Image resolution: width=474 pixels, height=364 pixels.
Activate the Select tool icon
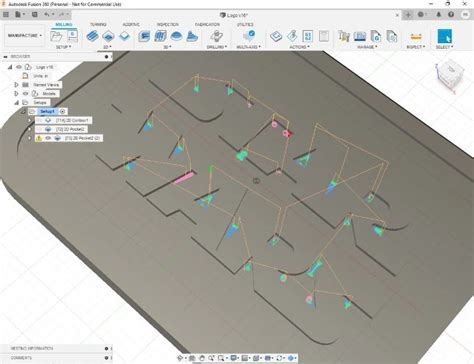point(444,36)
